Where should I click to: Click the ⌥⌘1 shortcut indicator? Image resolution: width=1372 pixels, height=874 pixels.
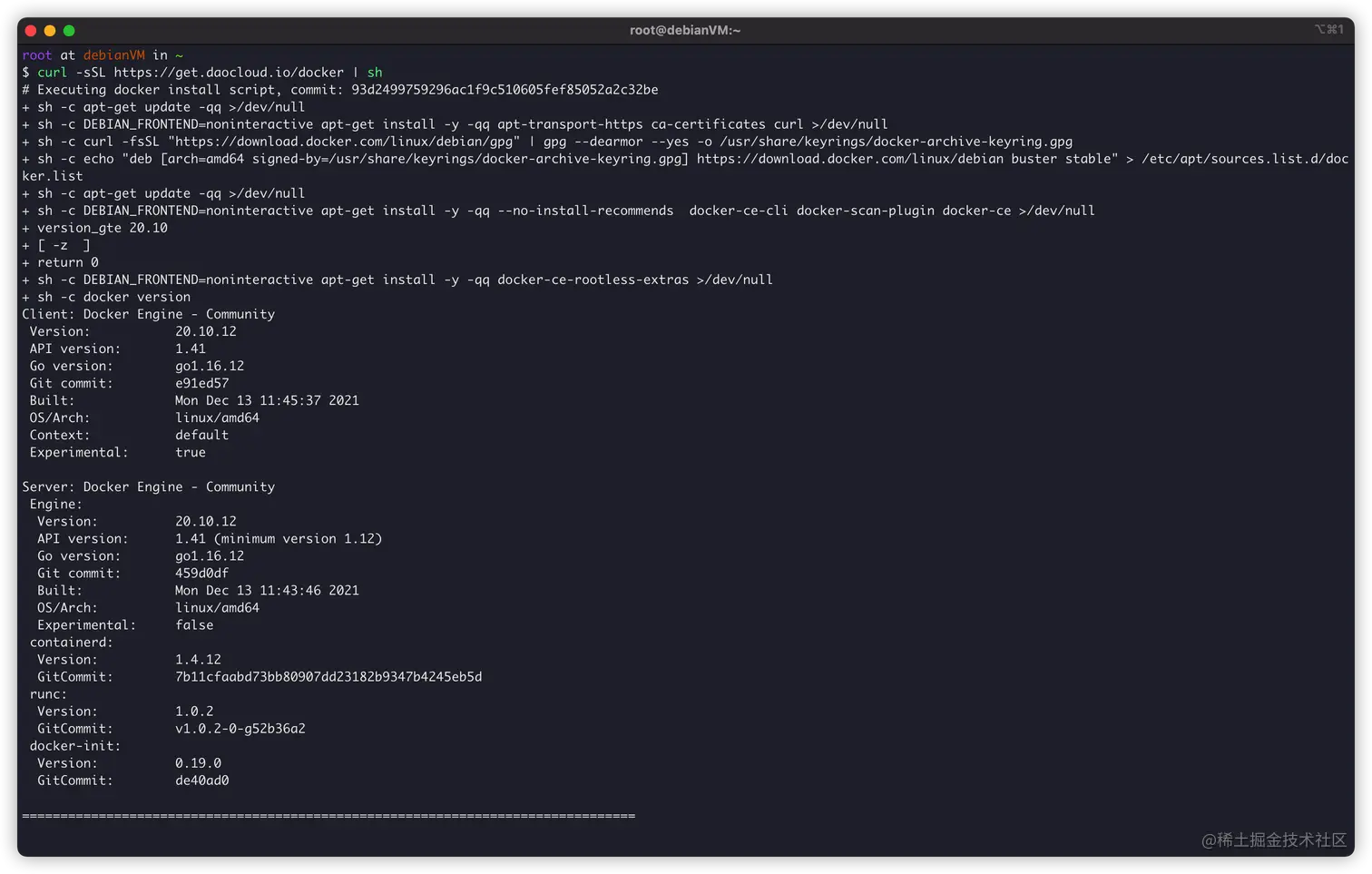pos(1329,30)
